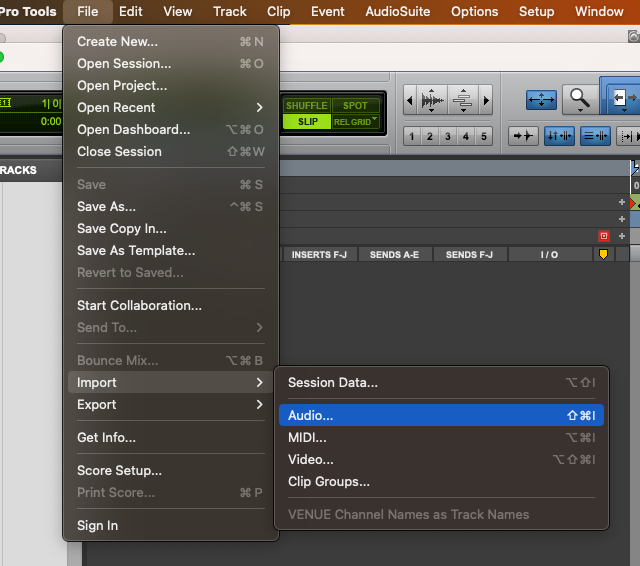This screenshot has width=640, height=566.
Task: Recall zoom preset 3
Action: click(x=448, y=136)
